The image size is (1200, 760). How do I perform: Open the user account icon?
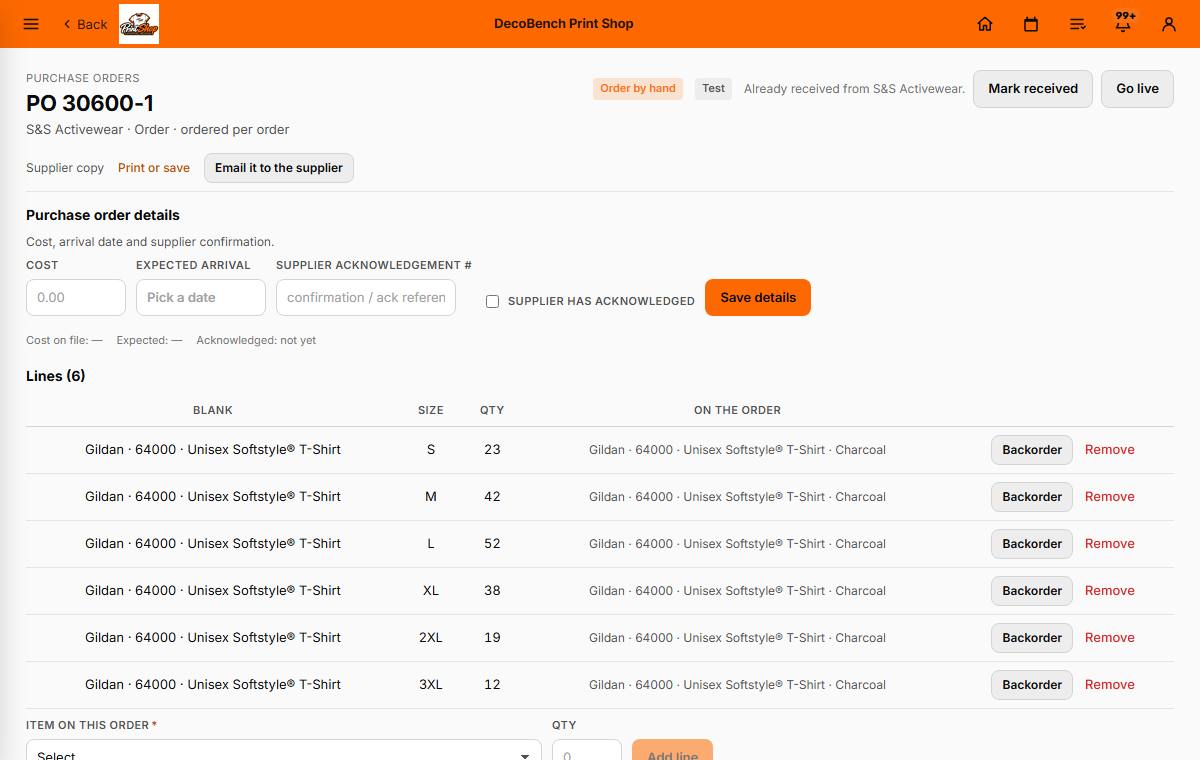1169,24
